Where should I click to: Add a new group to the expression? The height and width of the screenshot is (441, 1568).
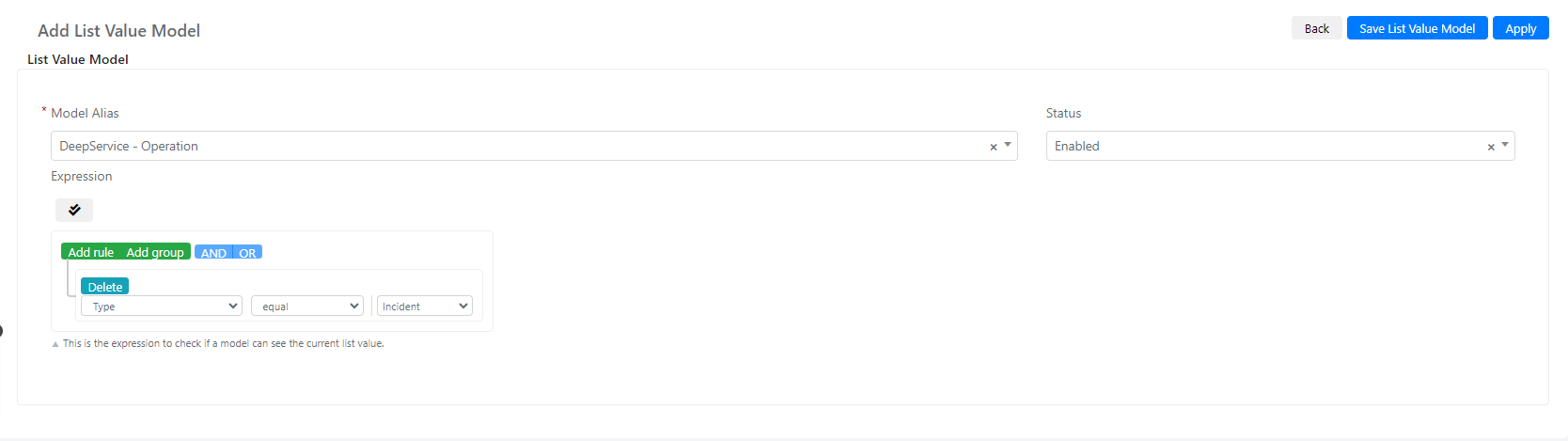(x=155, y=252)
